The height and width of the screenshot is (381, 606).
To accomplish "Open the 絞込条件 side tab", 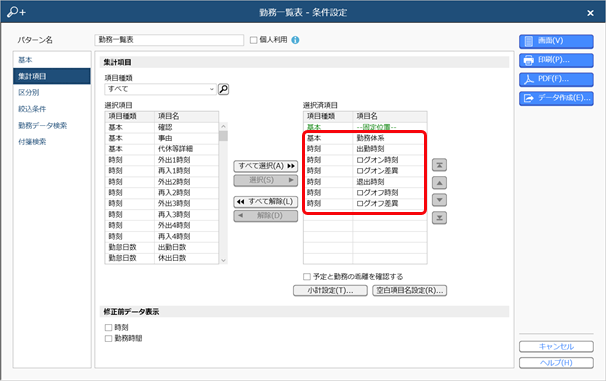I will click(52, 109).
